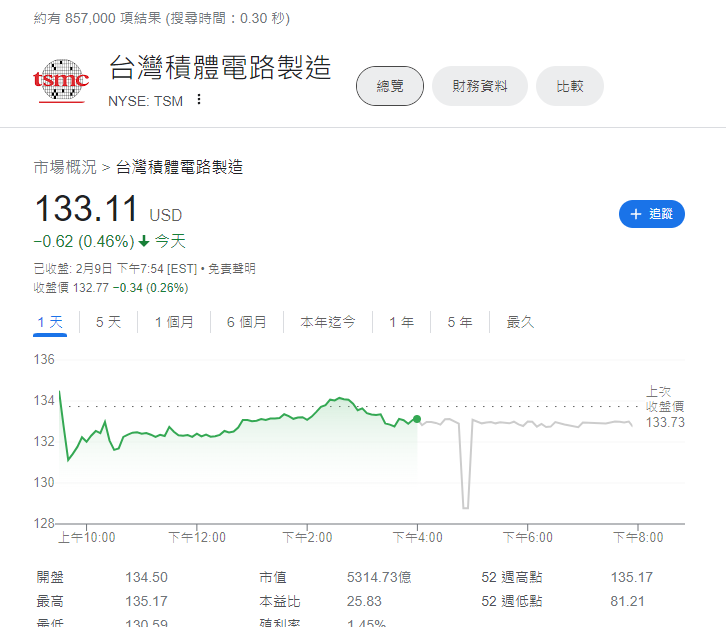The height and width of the screenshot is (627, 726).
Task: Click the 市場概況 breadcrumb link
Action: tap(65, 167)
